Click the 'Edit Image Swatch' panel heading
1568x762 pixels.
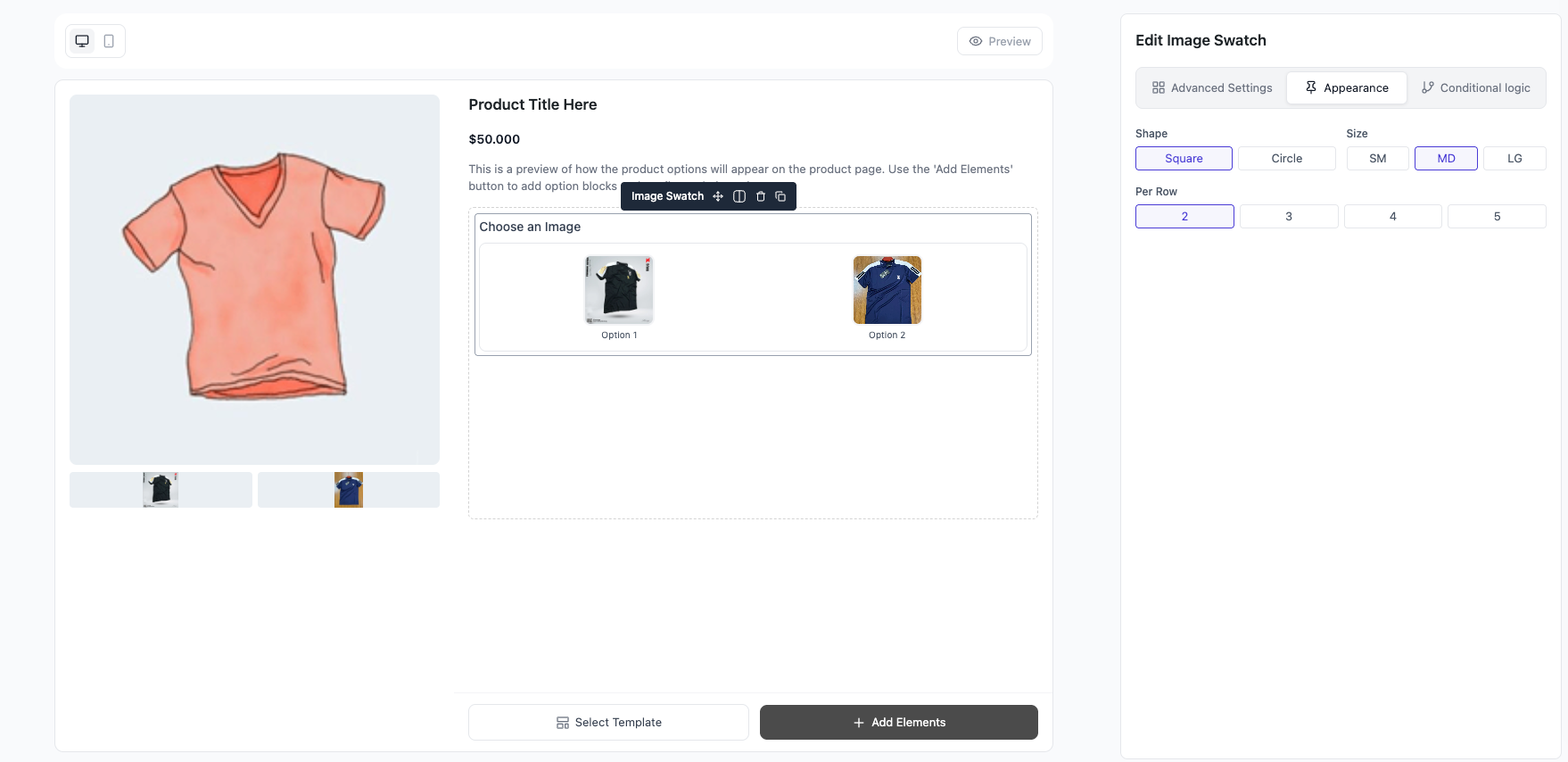pos(1201,40)
